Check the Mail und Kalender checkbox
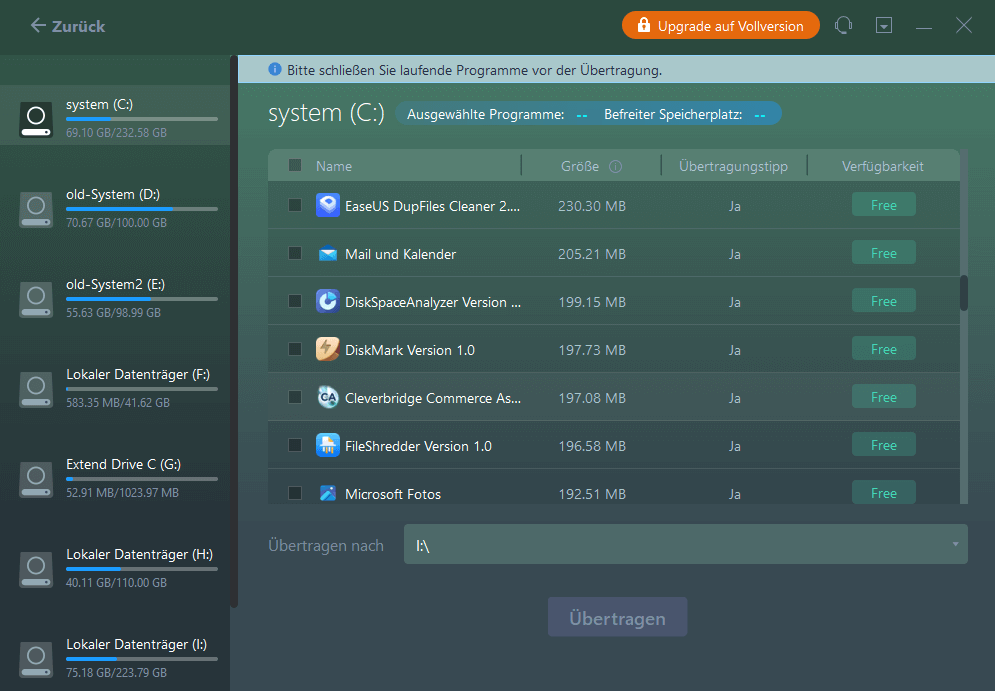The height and width of the screenshot is (691, 995). pos(295,253)
